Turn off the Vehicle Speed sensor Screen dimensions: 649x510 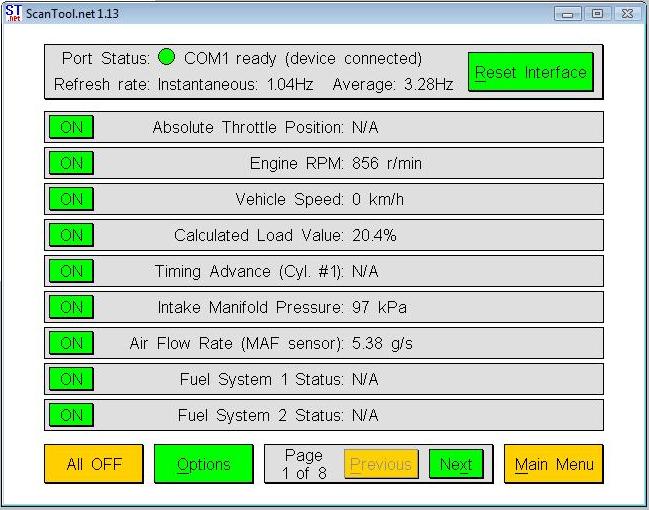(x=71, y=199)
